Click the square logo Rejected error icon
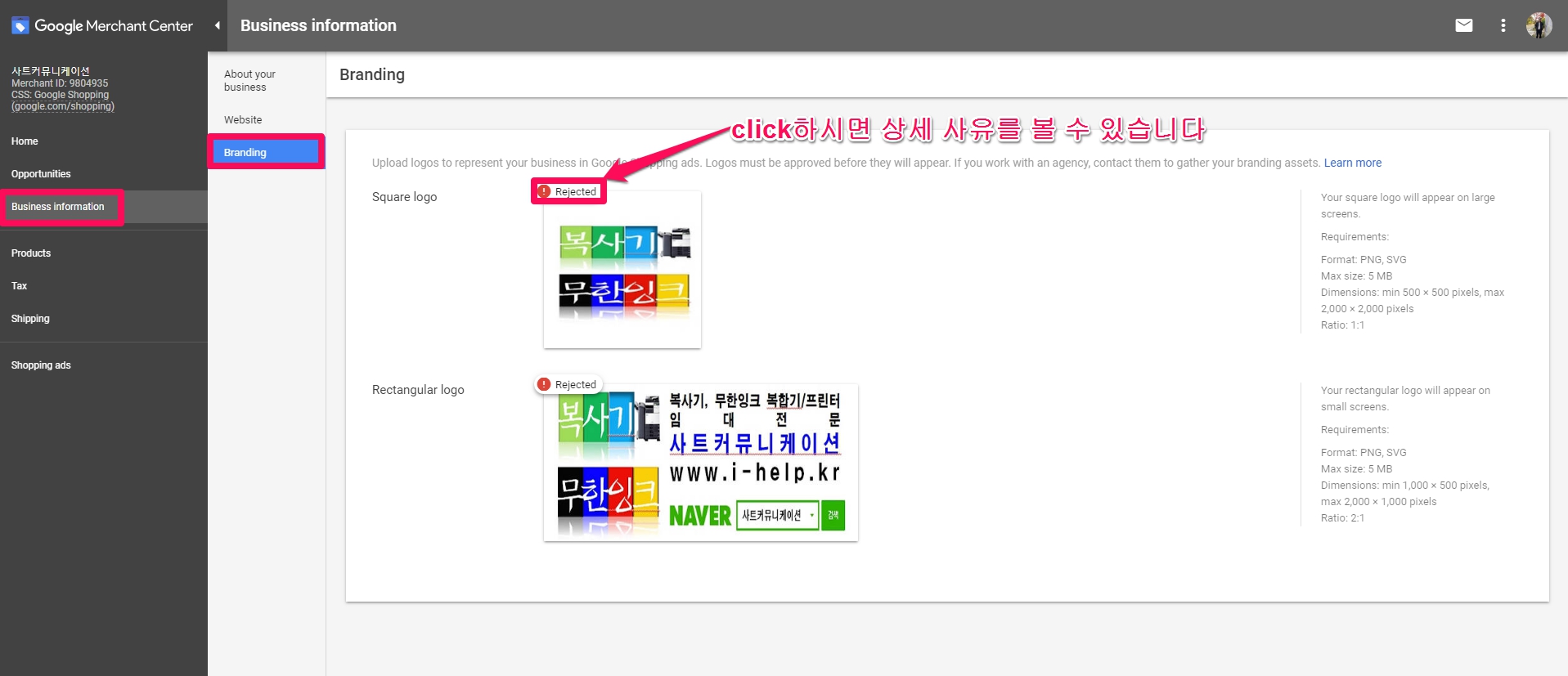Image resolution: width=1568 pixels, height=676 pixels. click(x=545, y=191)
